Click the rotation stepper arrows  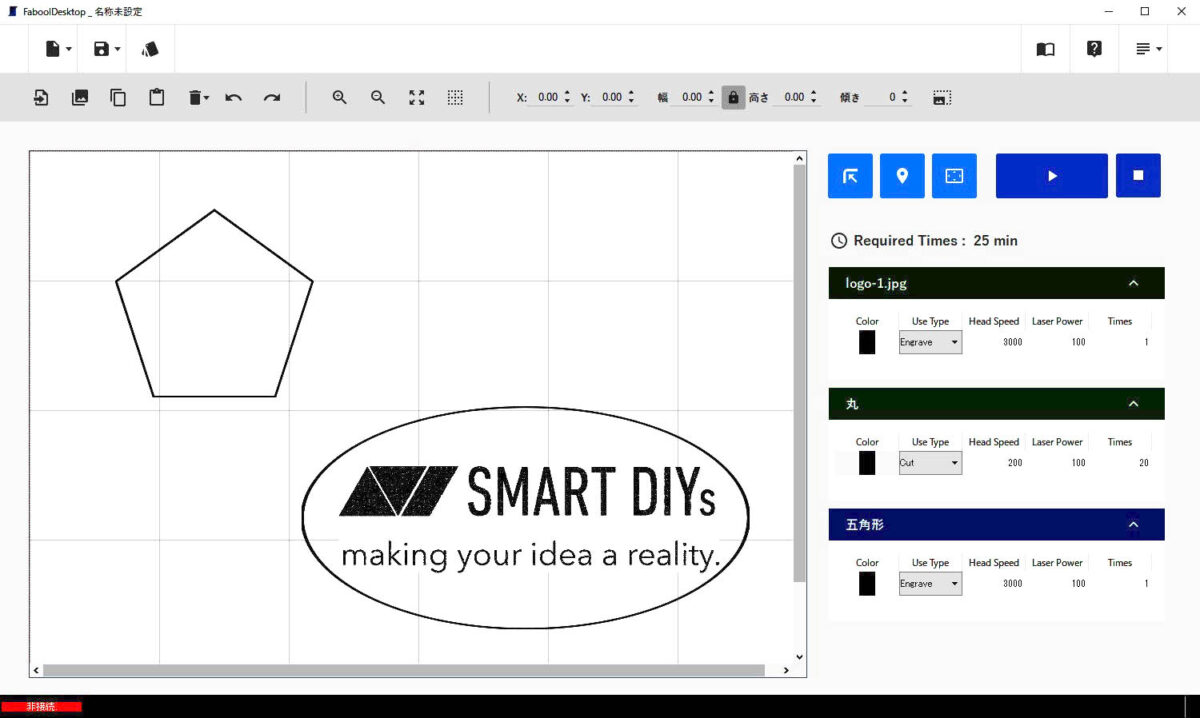(905, 97)
